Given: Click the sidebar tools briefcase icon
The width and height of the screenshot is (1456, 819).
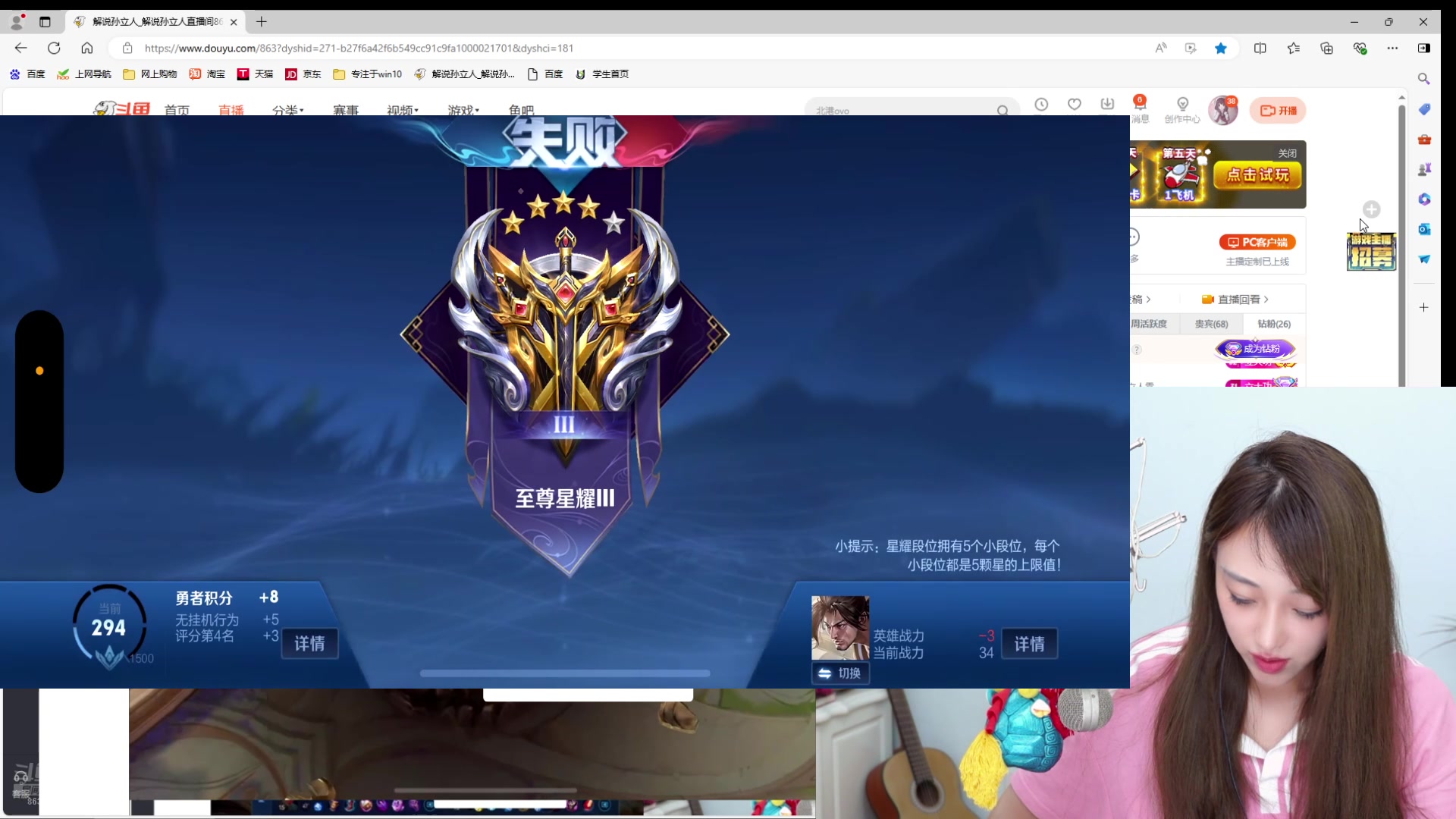Looking at the screenshot, I should [x=1424, y=140].
